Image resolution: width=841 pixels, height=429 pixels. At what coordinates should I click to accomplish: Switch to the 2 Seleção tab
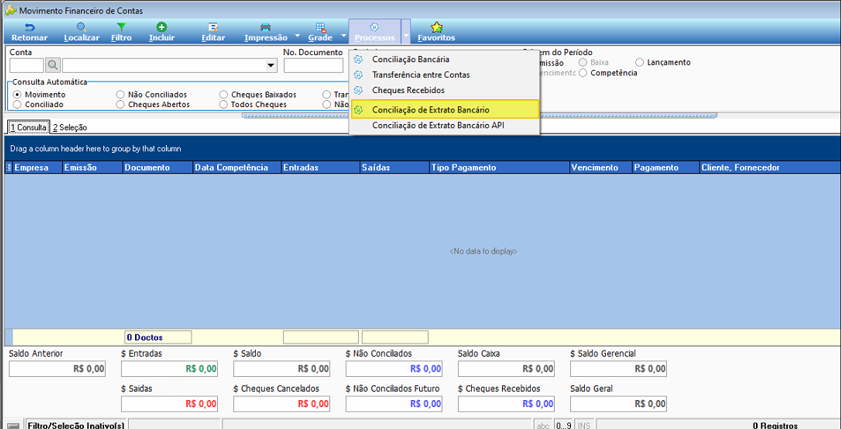tap(70, 128)
